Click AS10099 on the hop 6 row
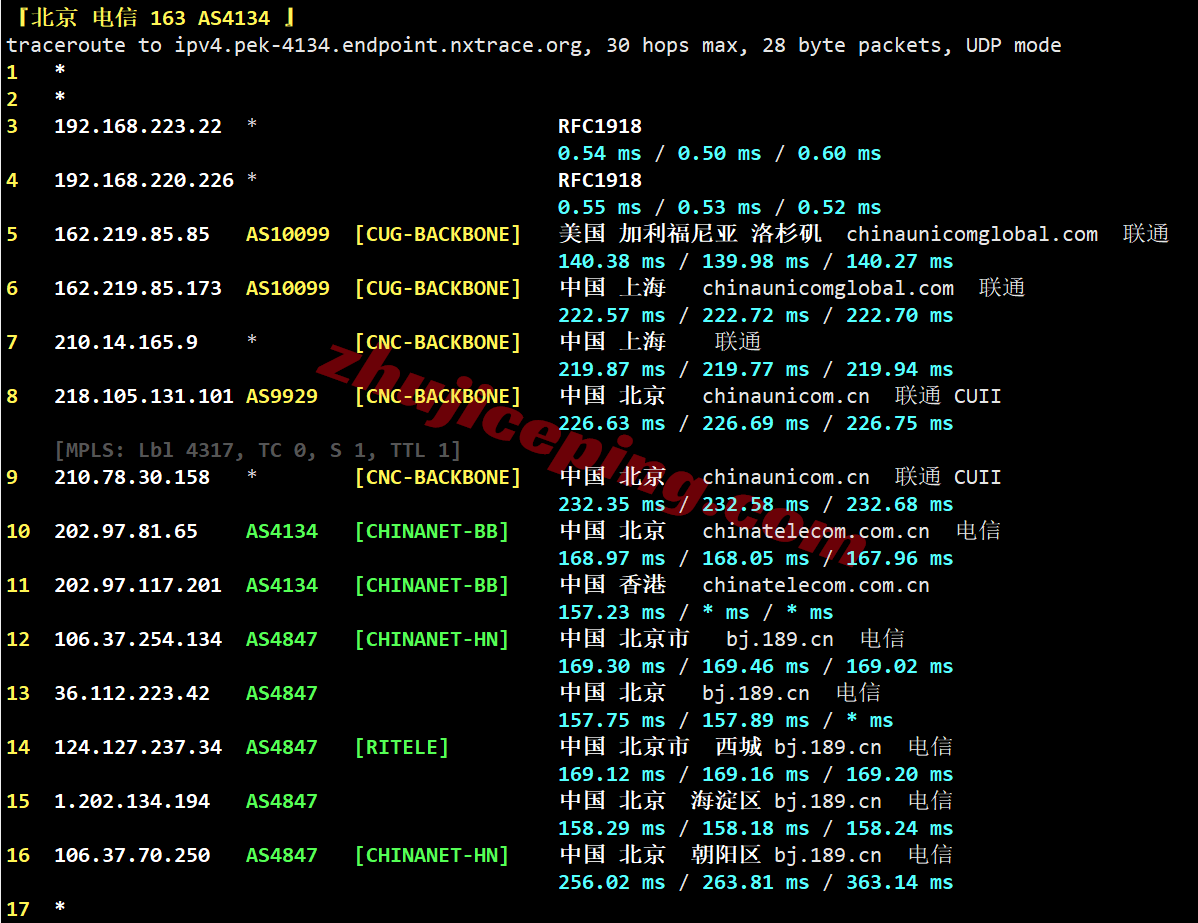The image size is (1198, 923). (288, 288)
